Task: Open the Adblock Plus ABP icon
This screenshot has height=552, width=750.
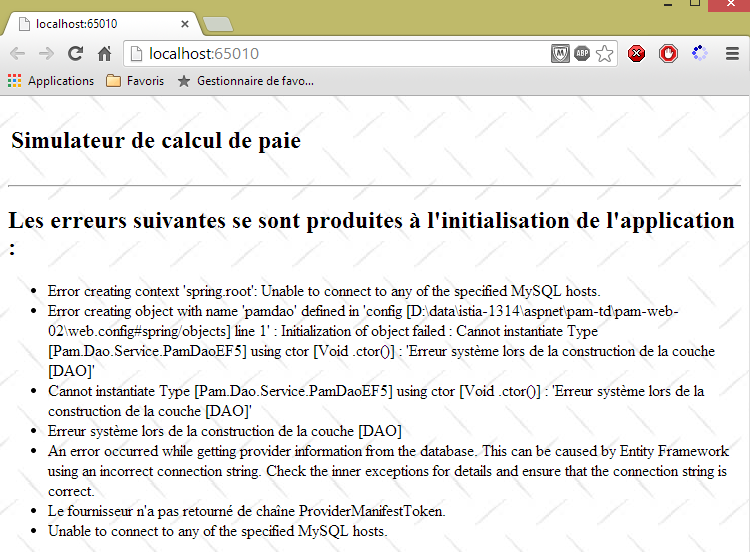Action: click(582, 54)
